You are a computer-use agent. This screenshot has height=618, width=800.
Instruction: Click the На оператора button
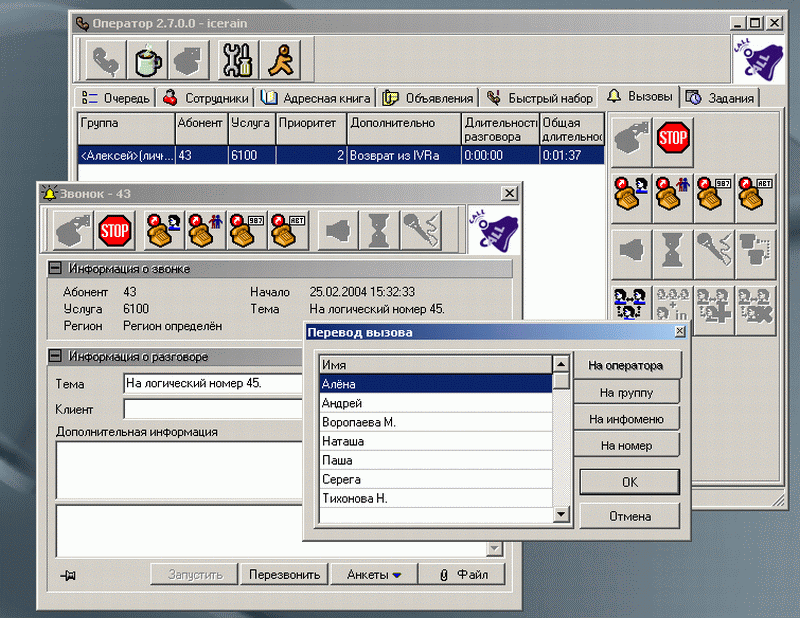tap(626, 365)
